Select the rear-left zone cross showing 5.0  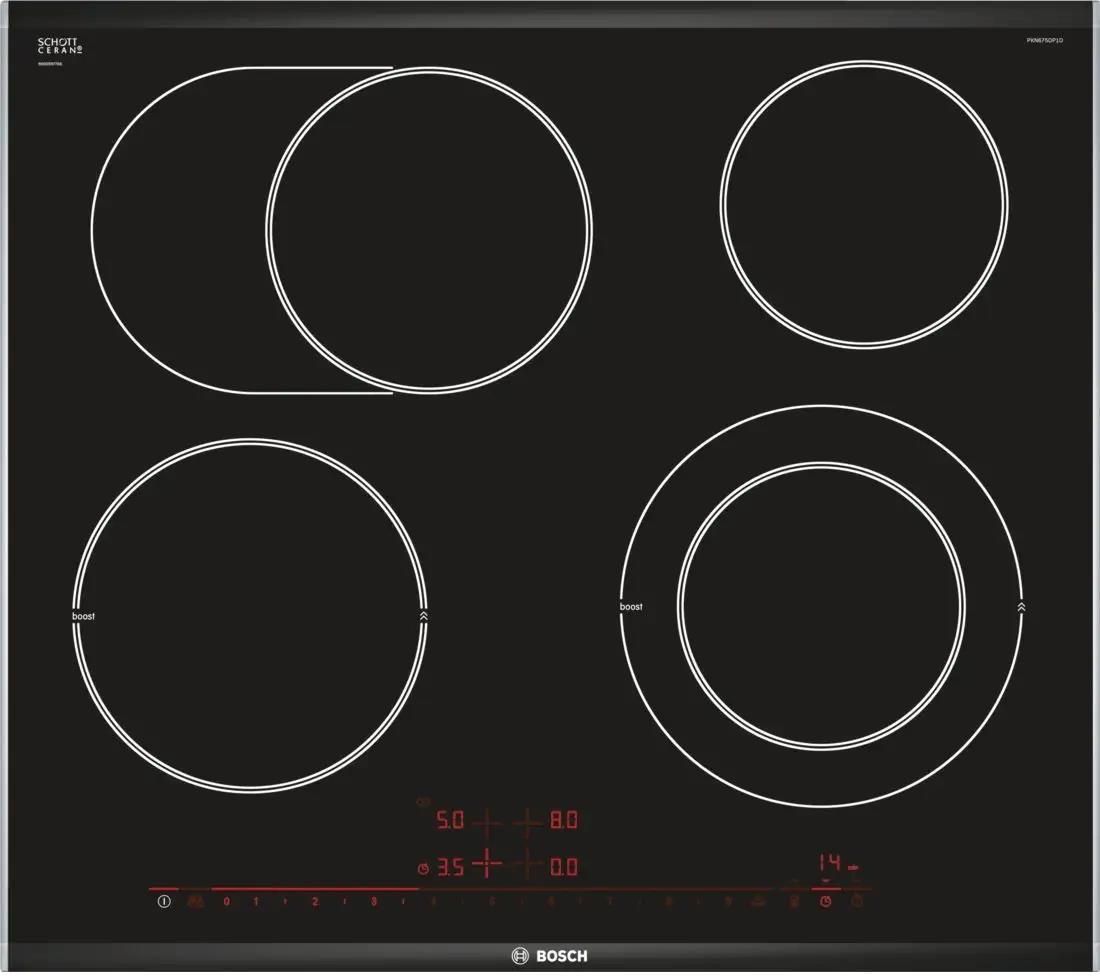coord(487,823)
